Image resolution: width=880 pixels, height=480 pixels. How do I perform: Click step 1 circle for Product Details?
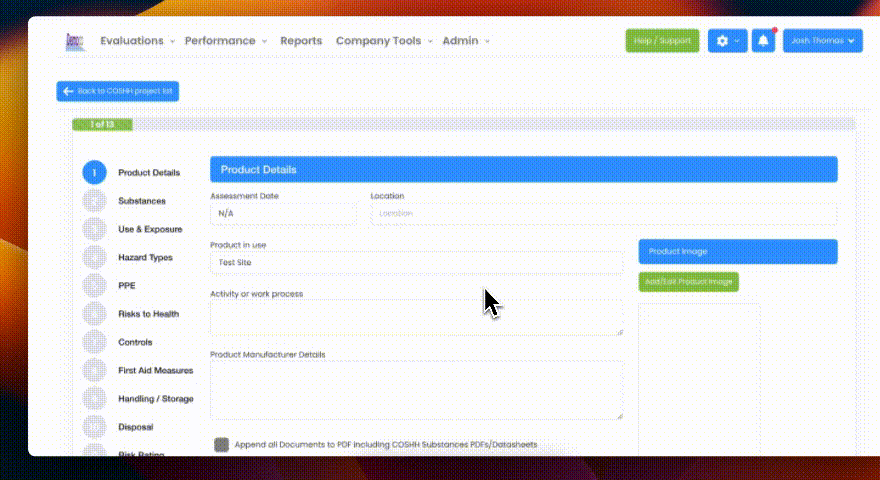(x=94, y=172)
